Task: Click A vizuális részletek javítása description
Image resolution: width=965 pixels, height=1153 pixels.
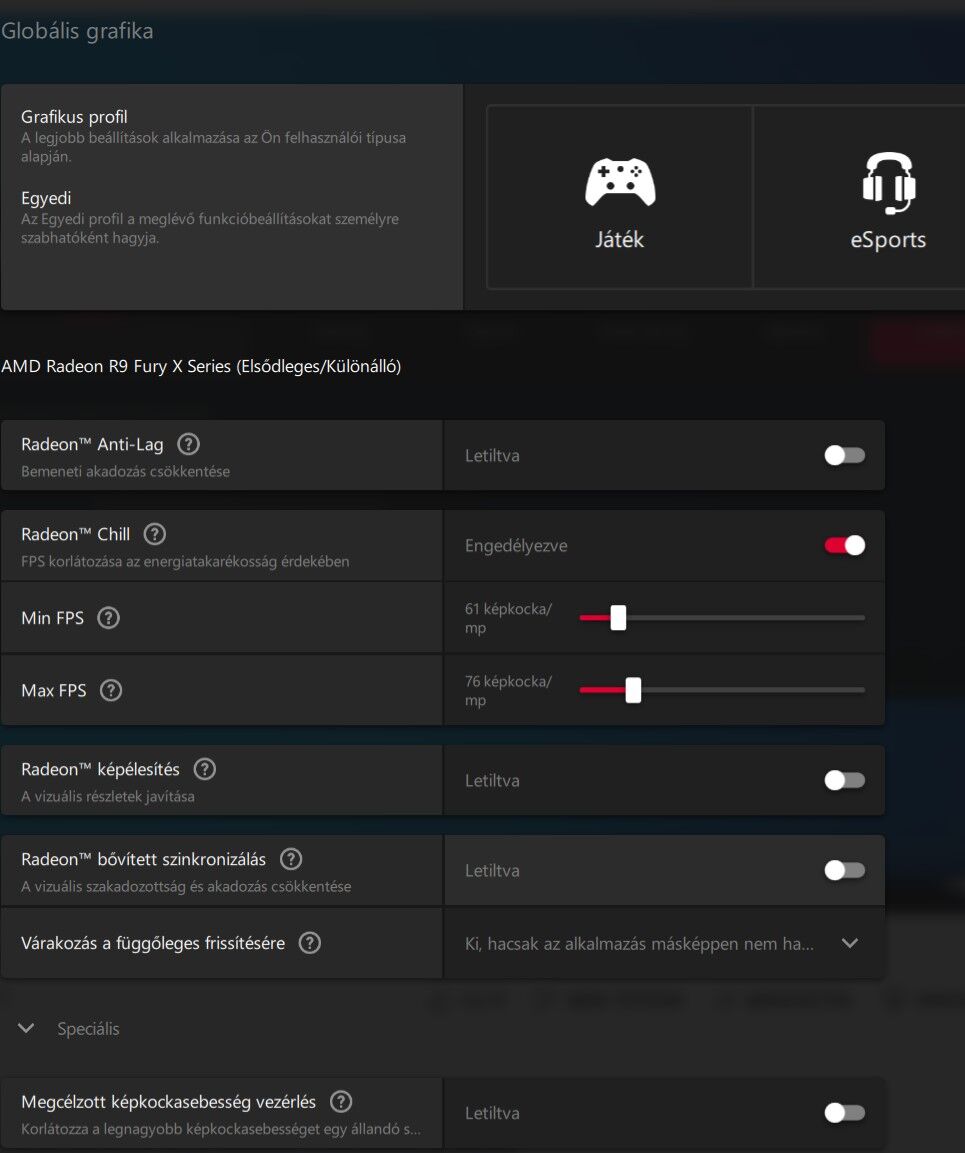Action: tap(108, 796)
